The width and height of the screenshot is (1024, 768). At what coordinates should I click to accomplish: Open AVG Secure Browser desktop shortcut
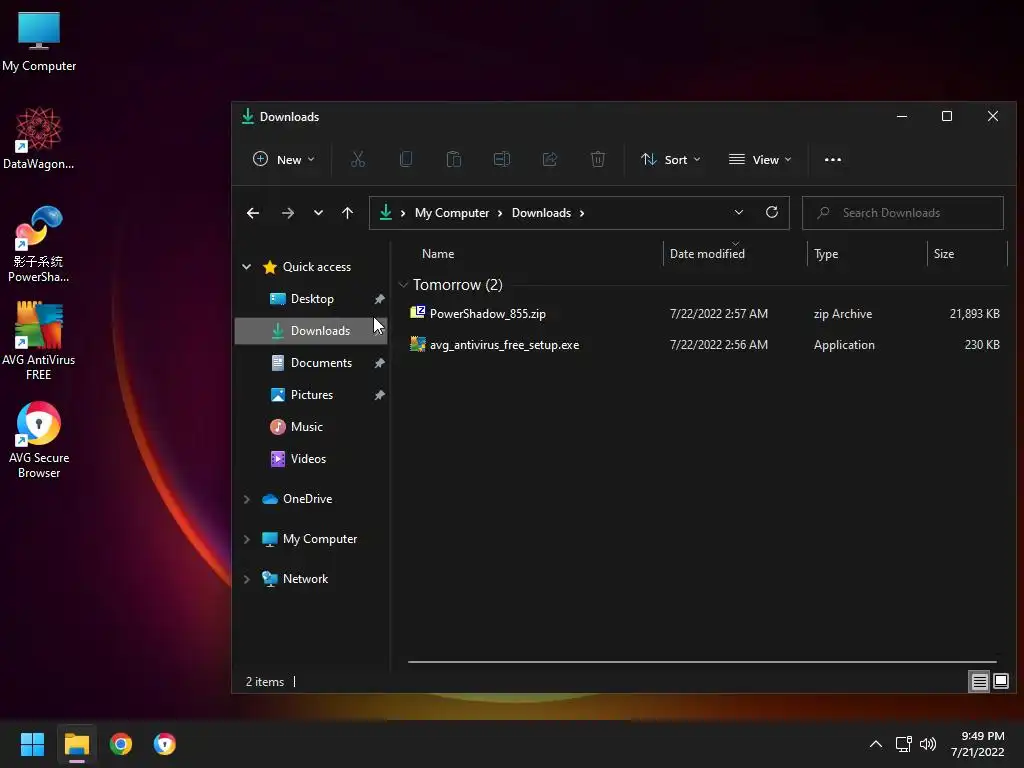pos(39,440)
